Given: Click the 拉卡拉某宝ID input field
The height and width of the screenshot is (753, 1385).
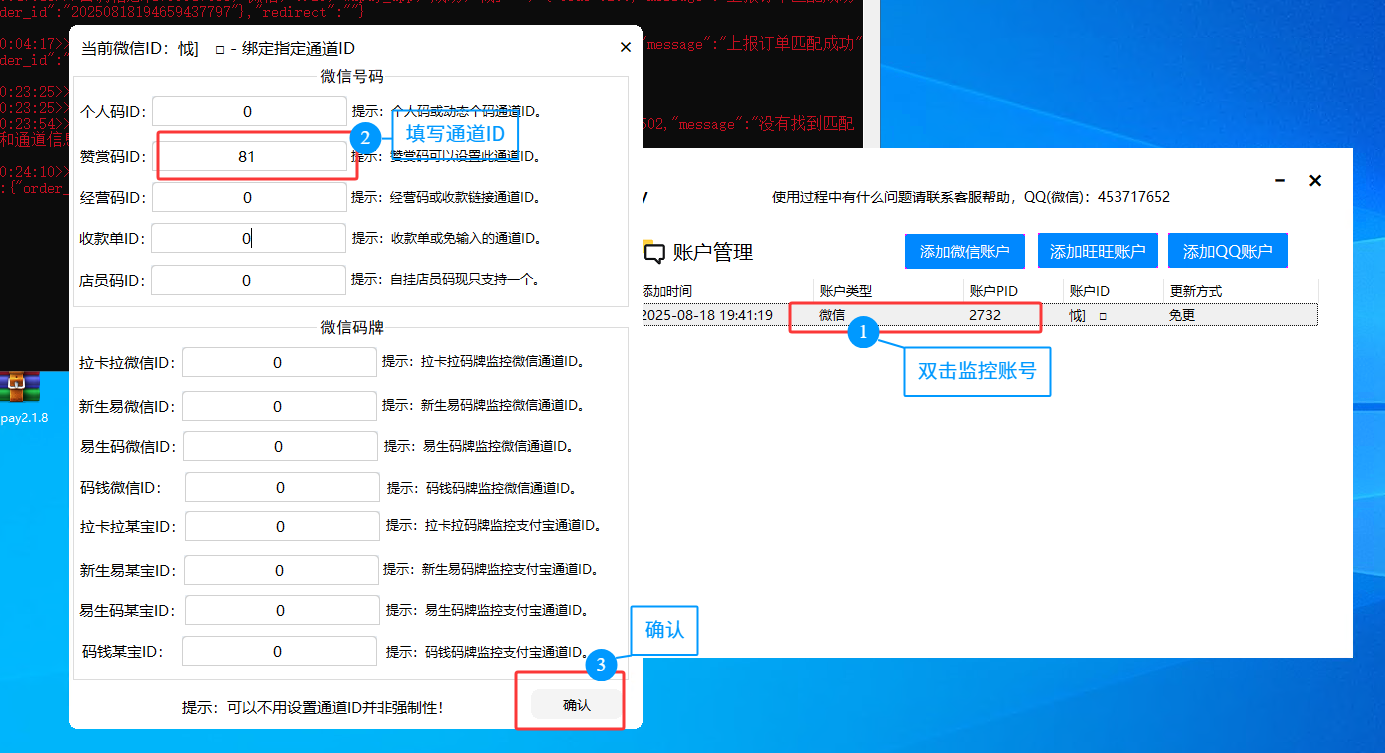Looking at the screenshot, I should (x=281, y=526).
